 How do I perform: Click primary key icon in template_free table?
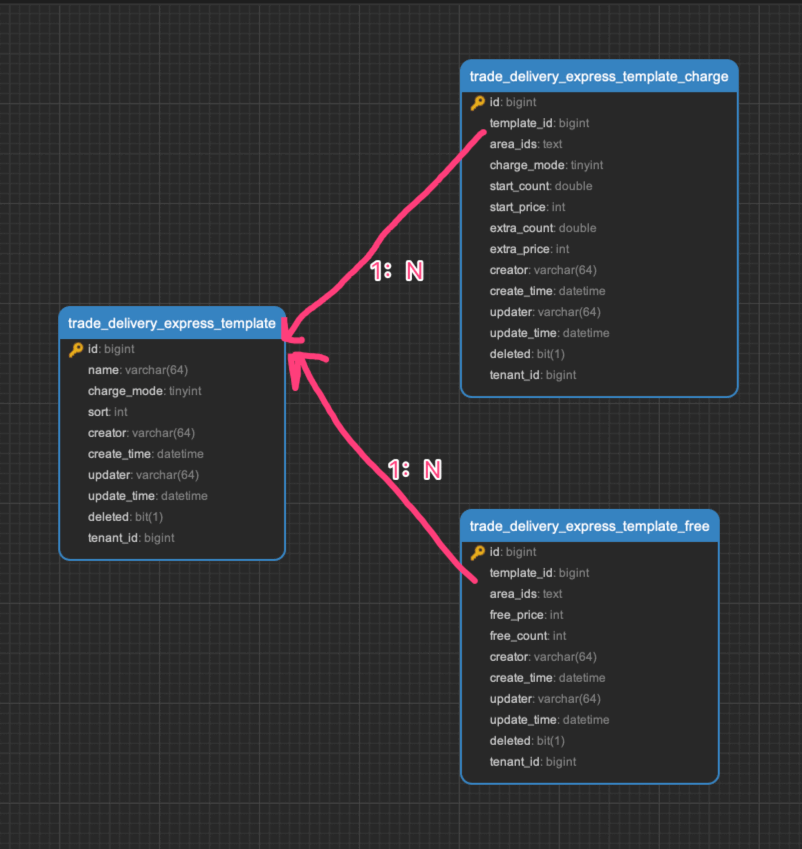(x=478, y=552)
